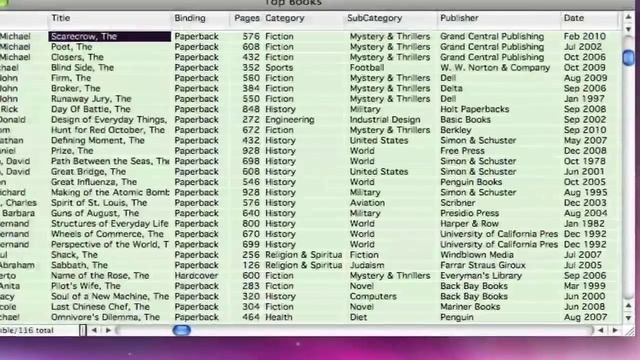Select the 'Closers, The' title cell
This screenshot has width=640, height=360.
(x=109, y=57)
